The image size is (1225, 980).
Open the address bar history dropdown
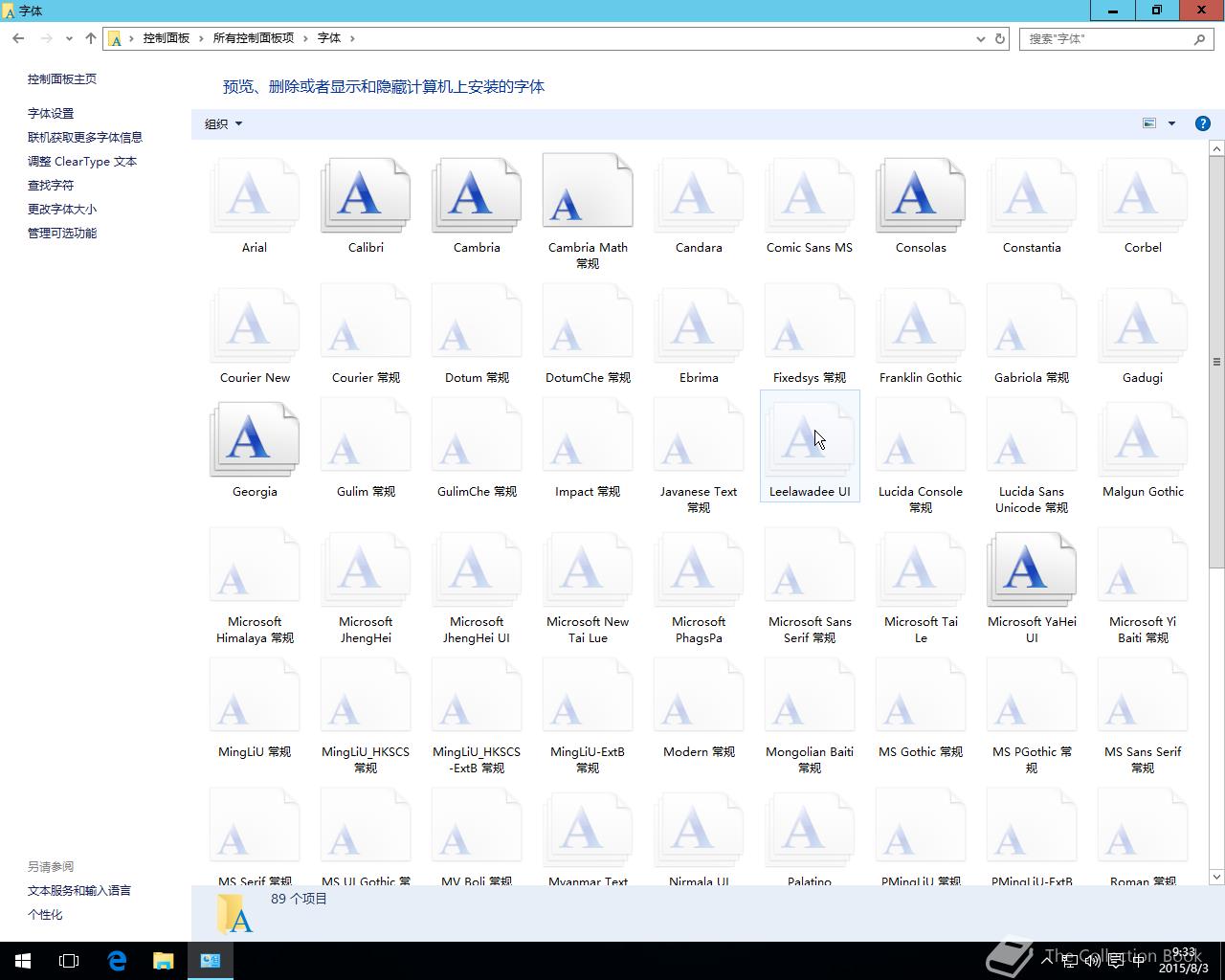[x=980, y=39]
